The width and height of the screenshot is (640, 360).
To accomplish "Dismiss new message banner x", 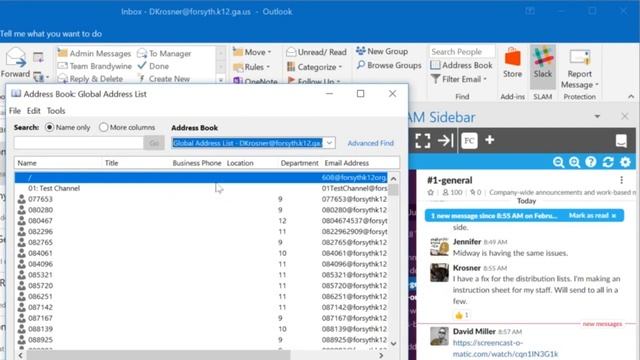I will click(x=614, y=216).
